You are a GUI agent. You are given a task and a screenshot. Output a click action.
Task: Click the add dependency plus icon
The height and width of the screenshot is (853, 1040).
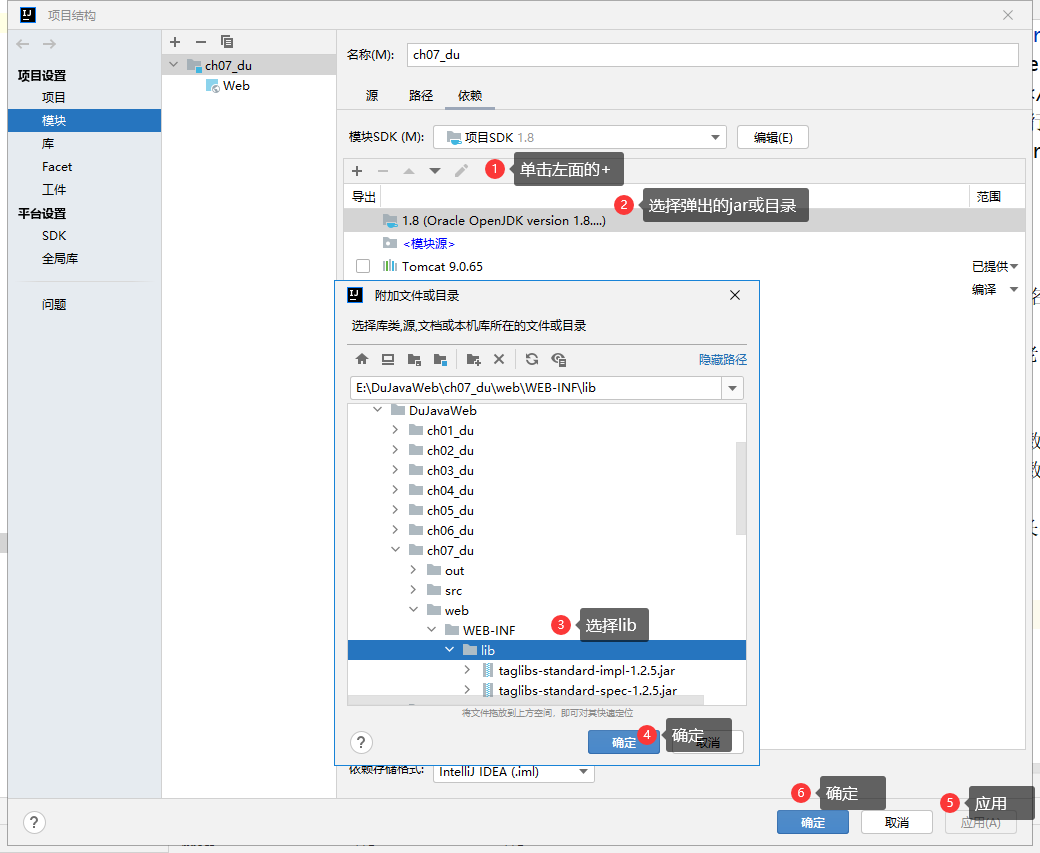(357, 171)
